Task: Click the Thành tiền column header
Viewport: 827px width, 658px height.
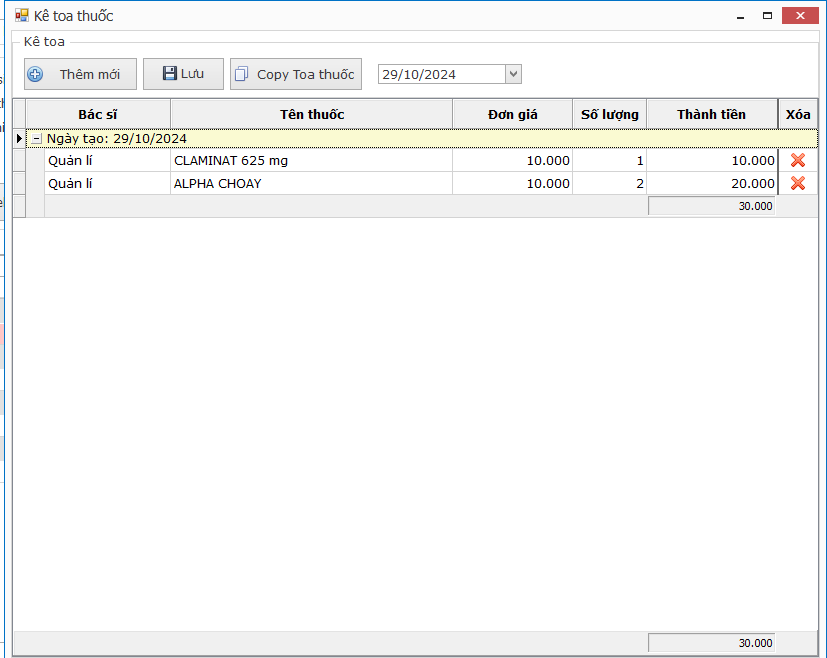Action: coord(711,114)
